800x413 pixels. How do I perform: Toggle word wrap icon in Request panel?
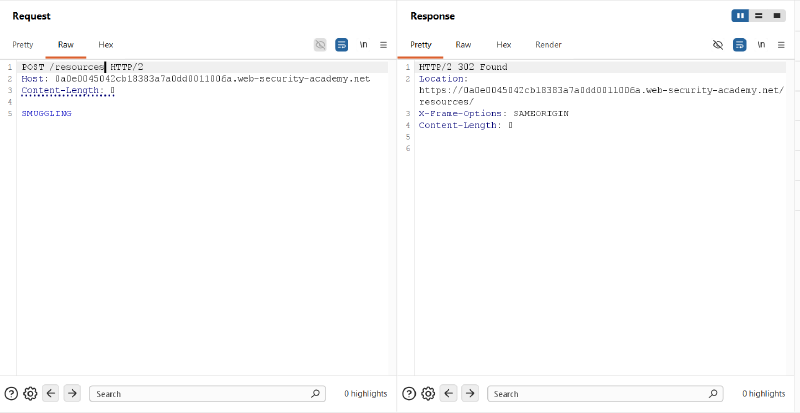point(341,45)
